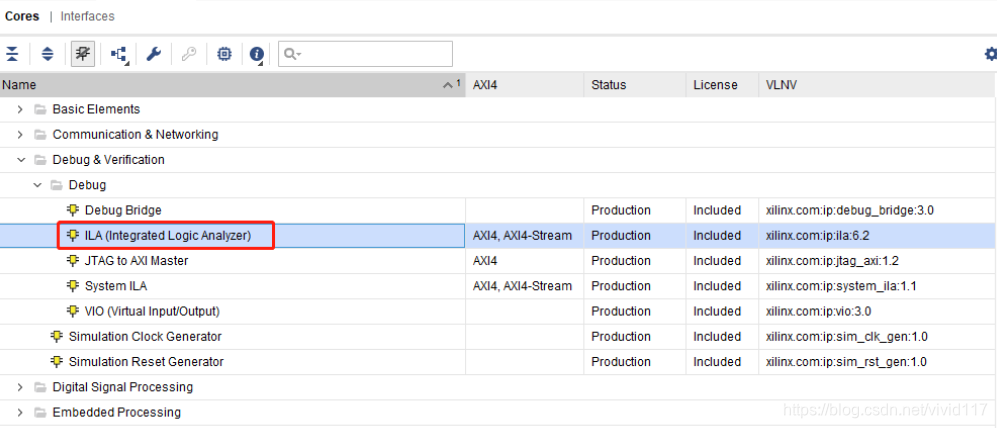Sort by the Status column header
This screenshot has height=428, width=997.
635,85
